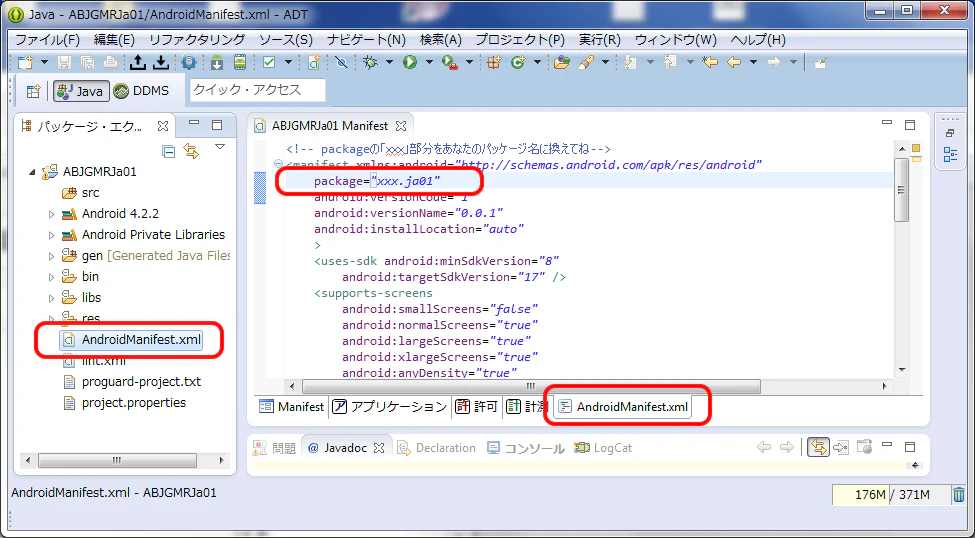The width and height of the screenshot is (975, 538).
Task: Switch to the 許可 editor tab
Action: [477, 407]
